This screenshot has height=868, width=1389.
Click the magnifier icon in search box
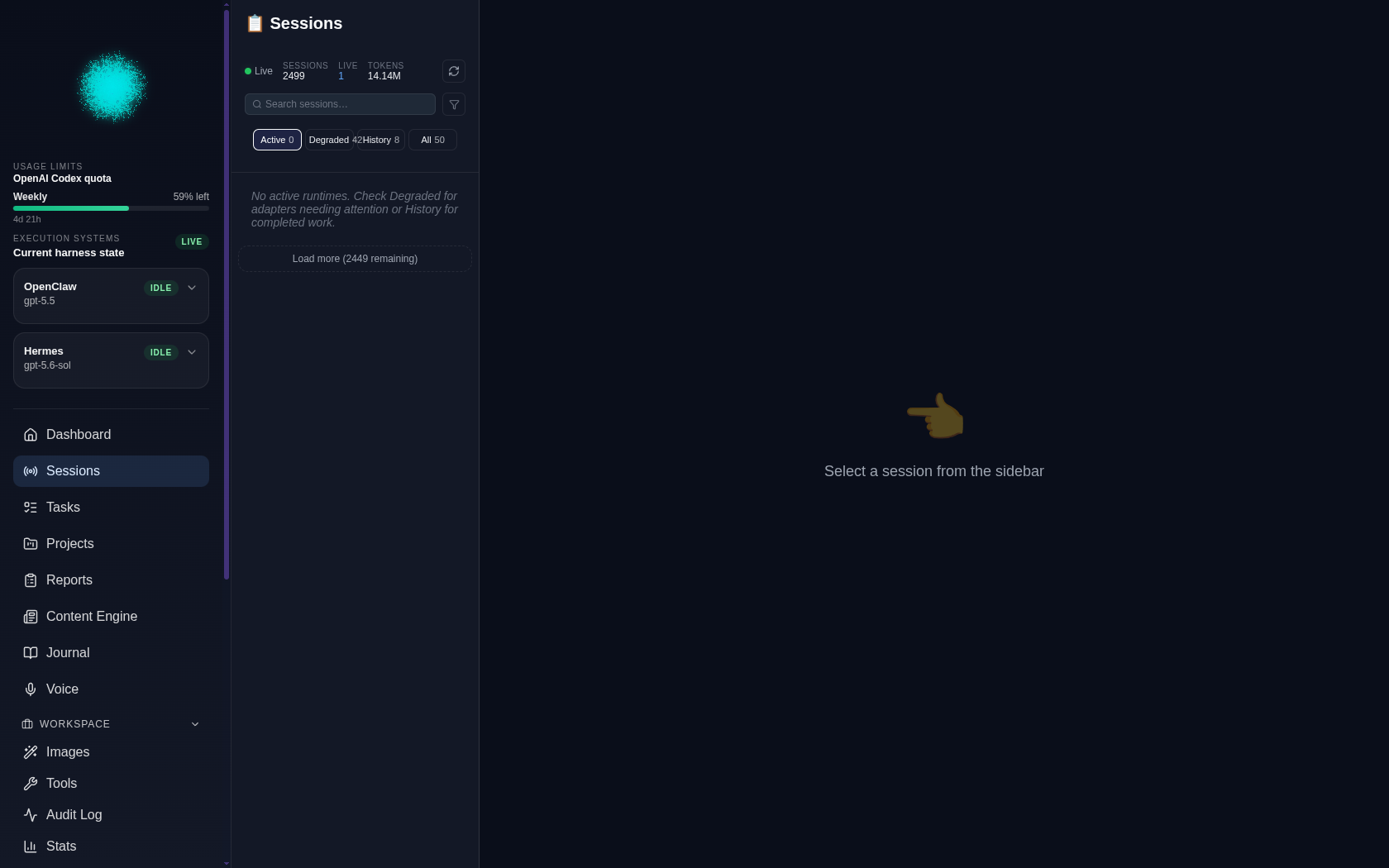[257, 104]
